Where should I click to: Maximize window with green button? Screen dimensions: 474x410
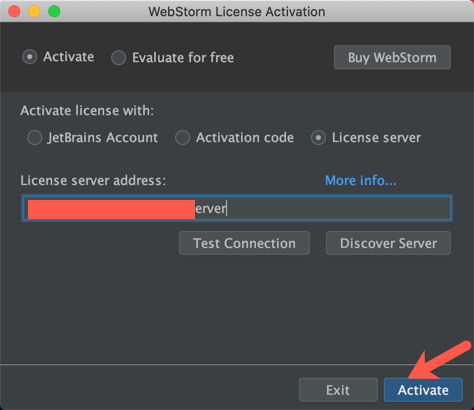pos(54,11)
